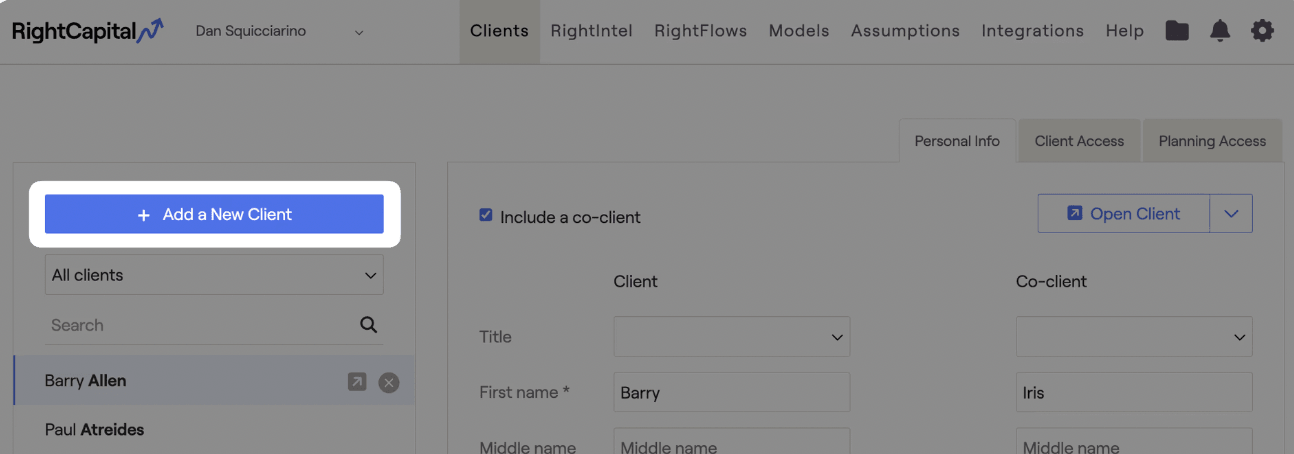Image resolution: width=1294 pixels, height=454 pixels.
Task: Remove Barry Allen with the X icon
Action: 389,381
